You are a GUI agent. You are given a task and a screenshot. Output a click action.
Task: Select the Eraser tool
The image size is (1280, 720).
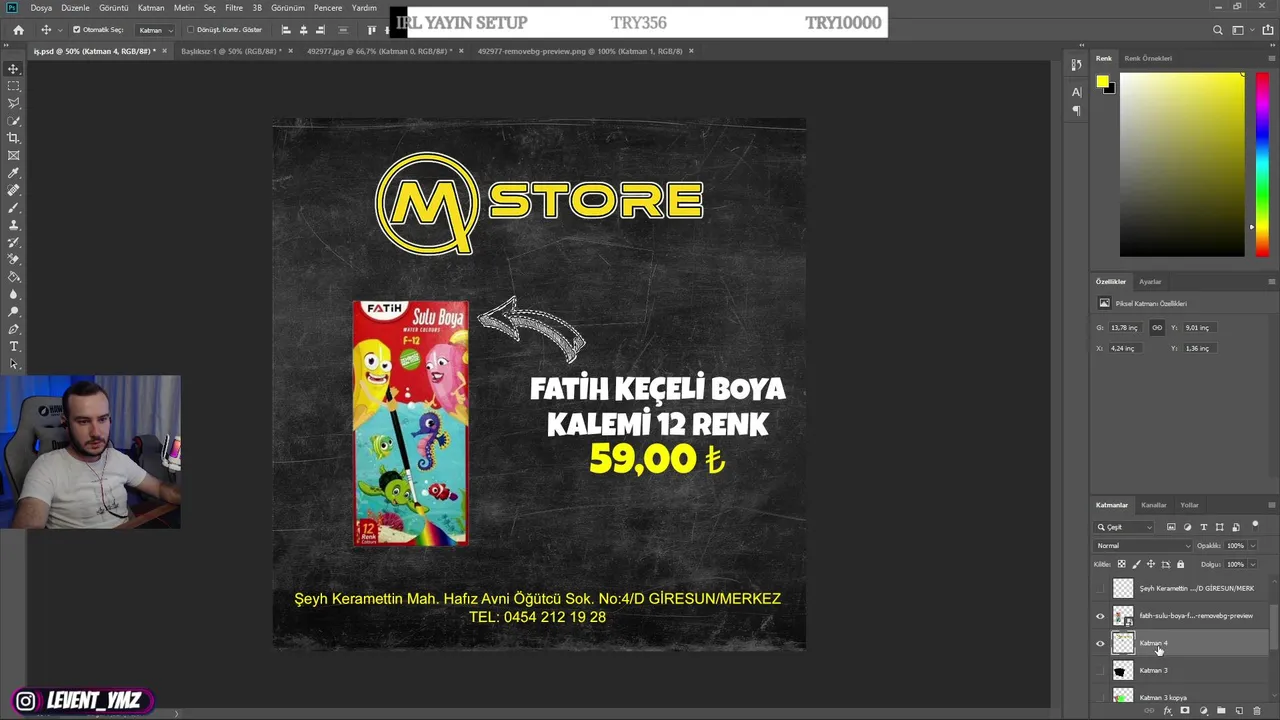click(13, 259)
